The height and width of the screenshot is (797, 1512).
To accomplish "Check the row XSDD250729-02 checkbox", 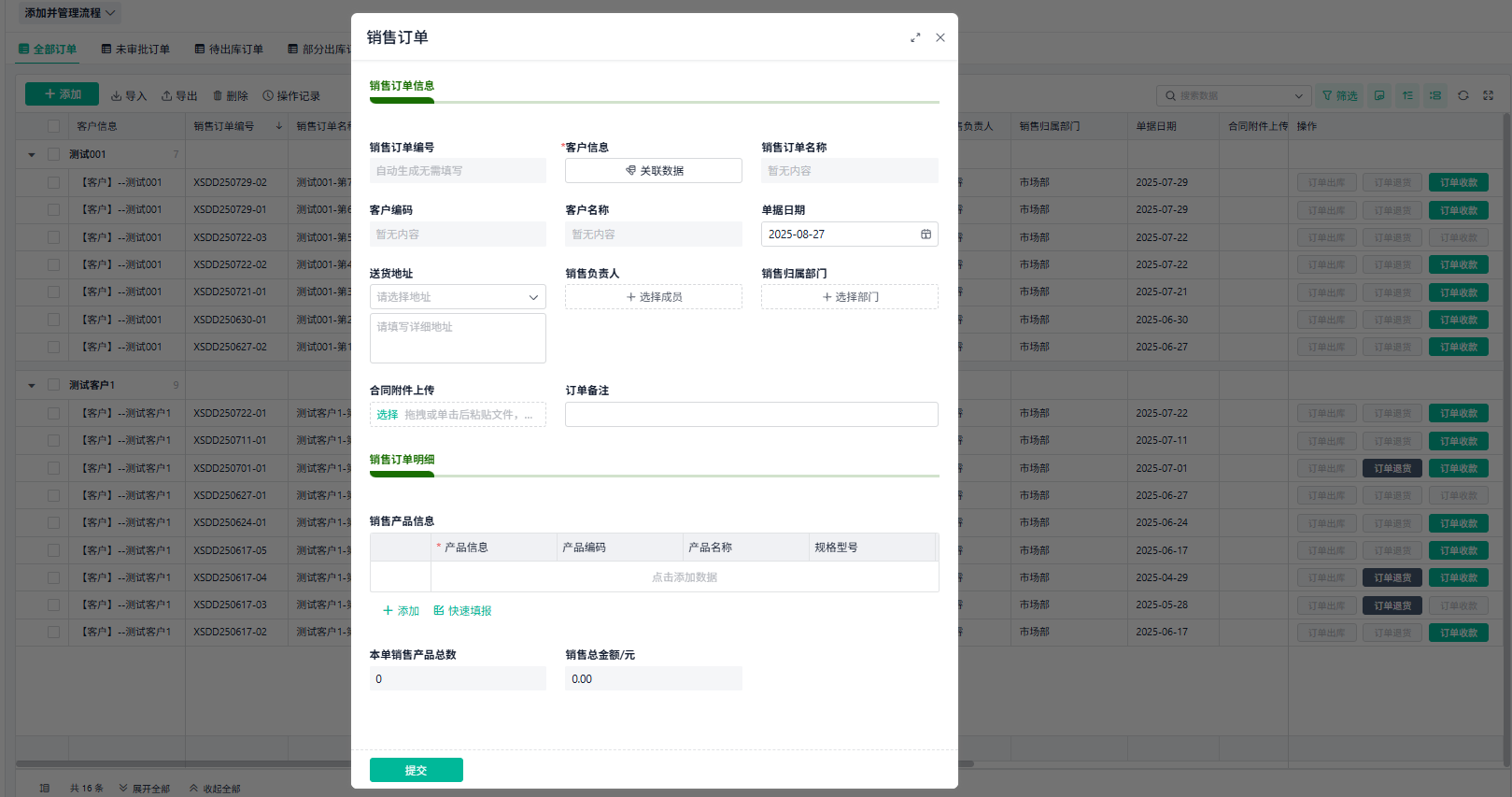I will 53,182.
